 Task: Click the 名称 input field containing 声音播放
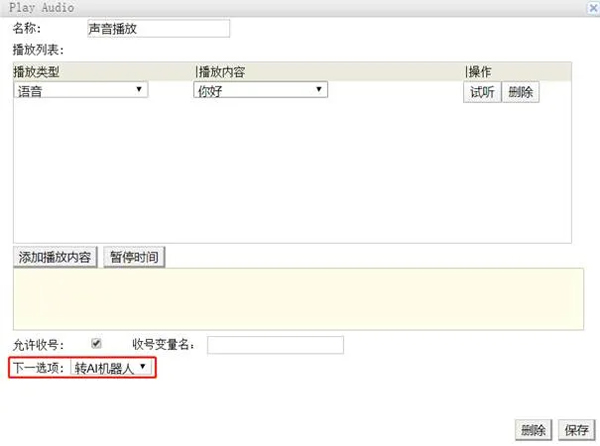159,29
